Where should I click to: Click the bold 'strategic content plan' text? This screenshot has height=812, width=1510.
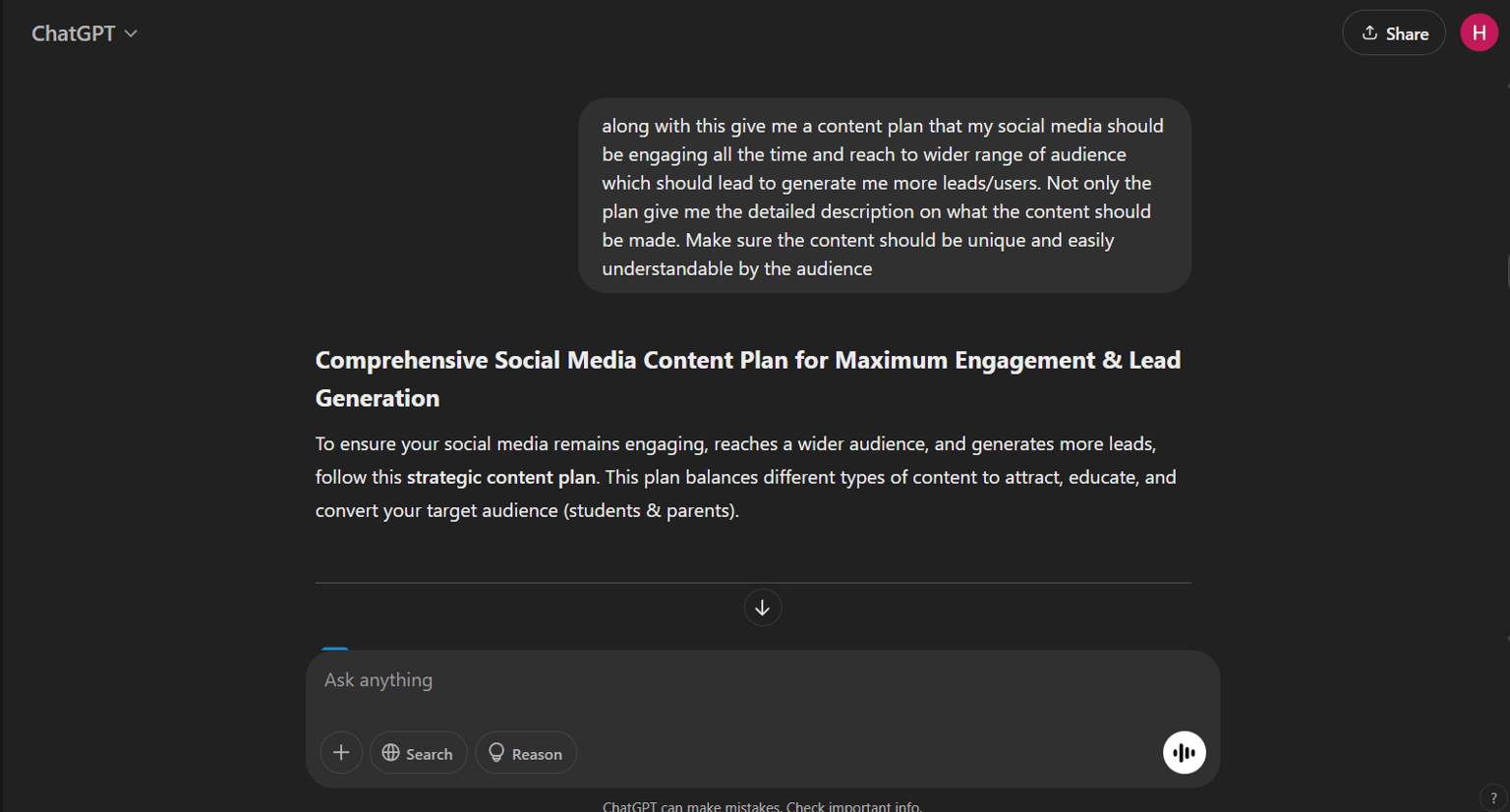pyautogui.click(x=501, y=478)
